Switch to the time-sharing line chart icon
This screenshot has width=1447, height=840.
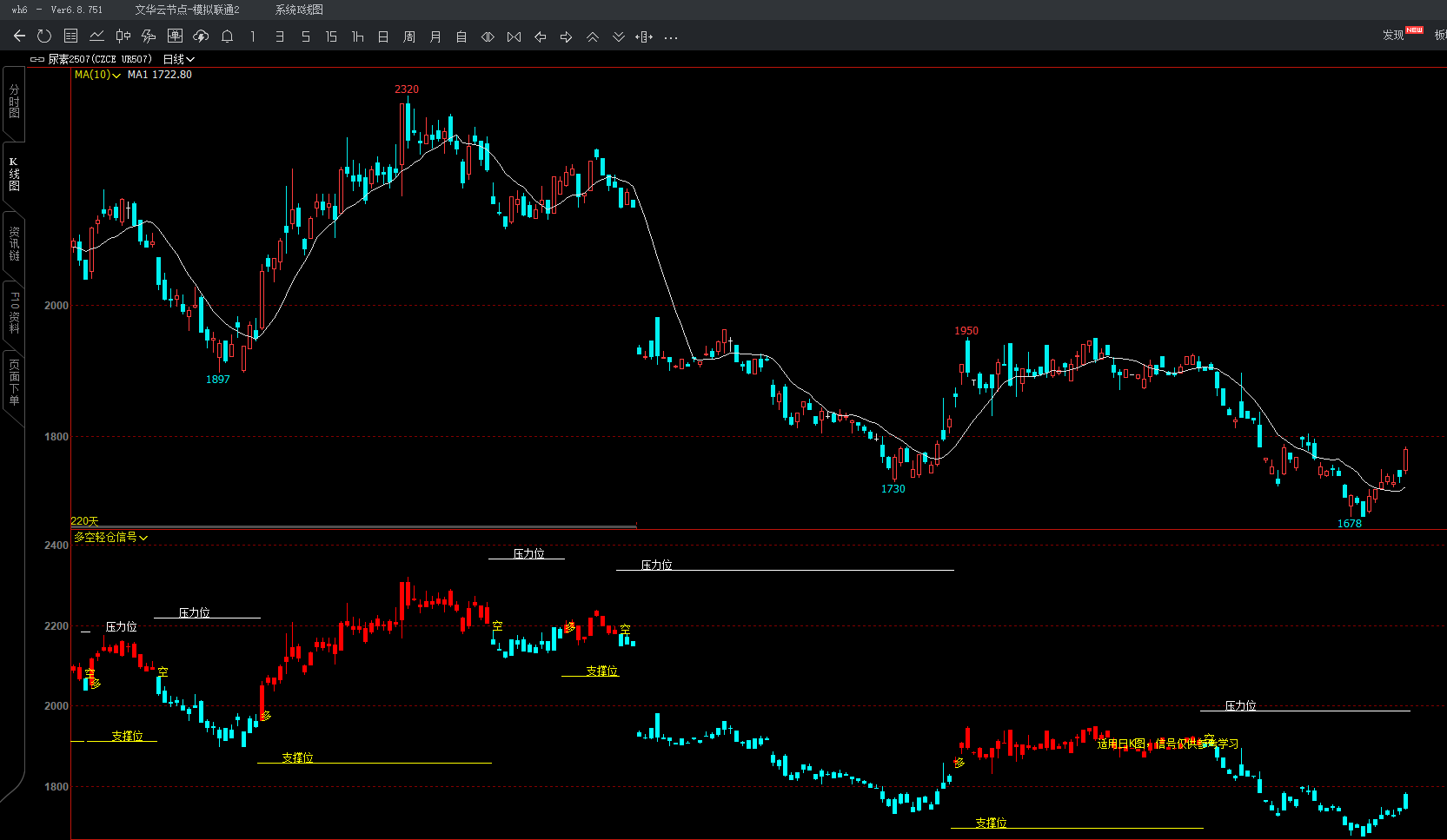pos(97,36)
